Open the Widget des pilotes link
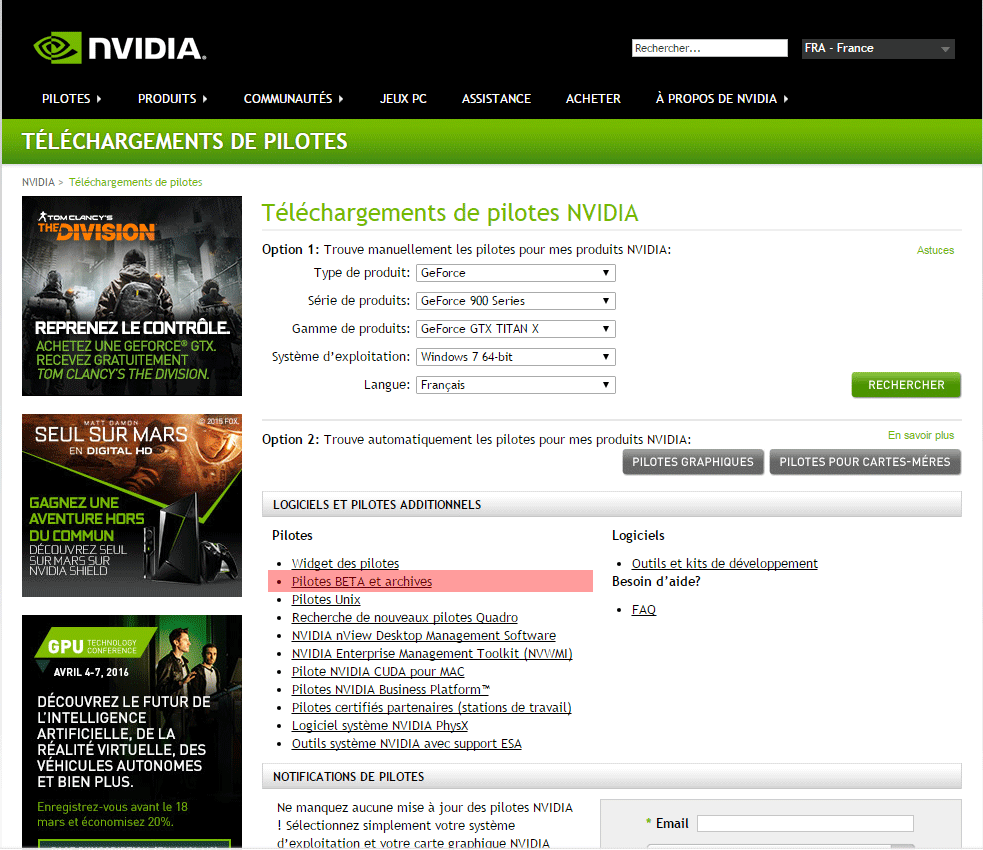 (345, 564)
